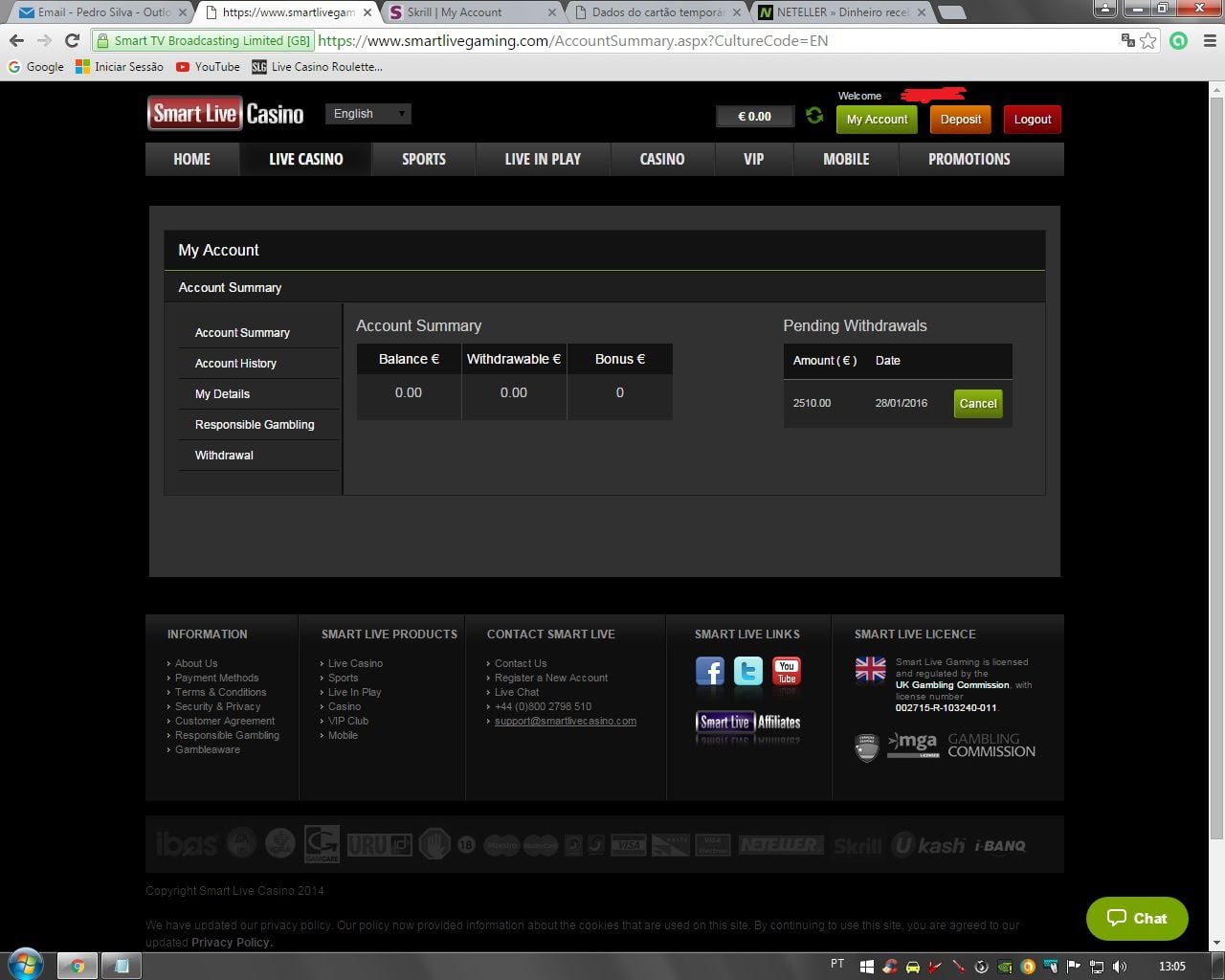Screen dimensions: 1225x980
Task: Close the smartlivegaming browser tab
Action: 367,12
